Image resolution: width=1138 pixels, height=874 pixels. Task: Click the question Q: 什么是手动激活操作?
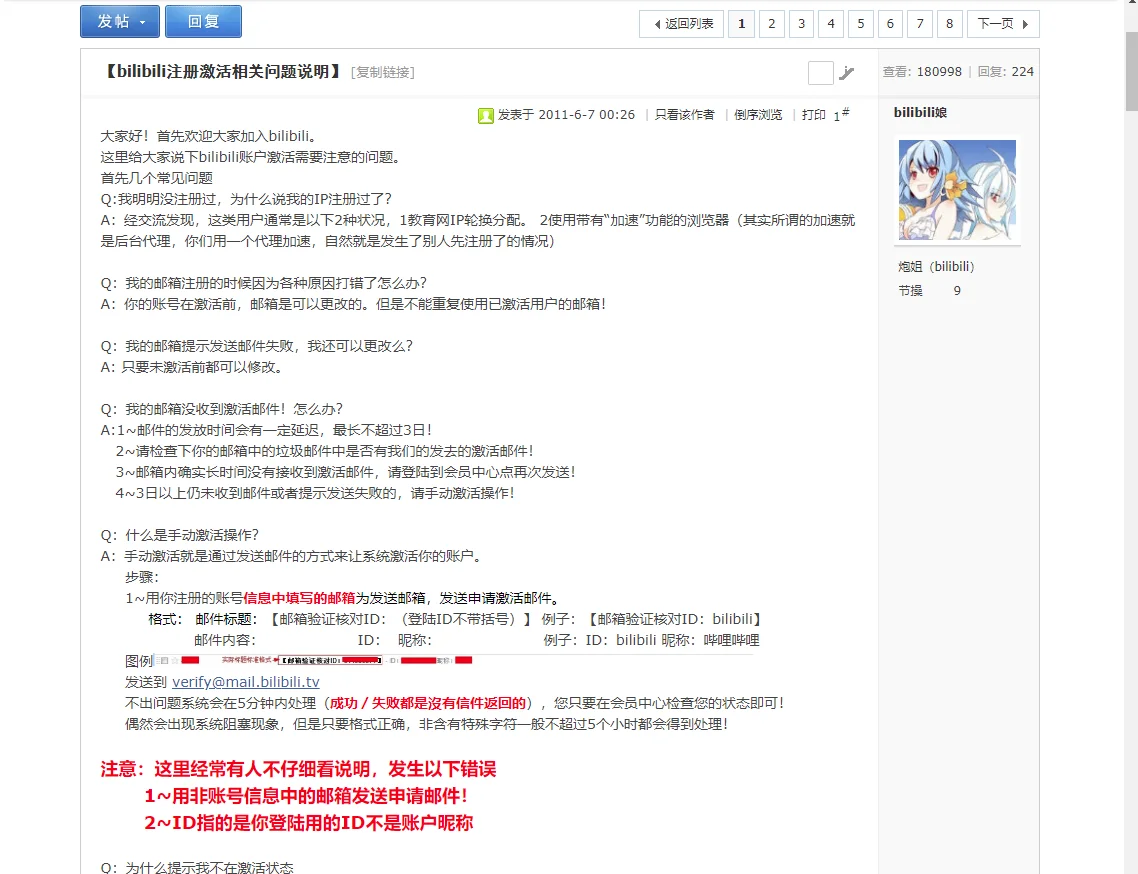click(179, 535)
